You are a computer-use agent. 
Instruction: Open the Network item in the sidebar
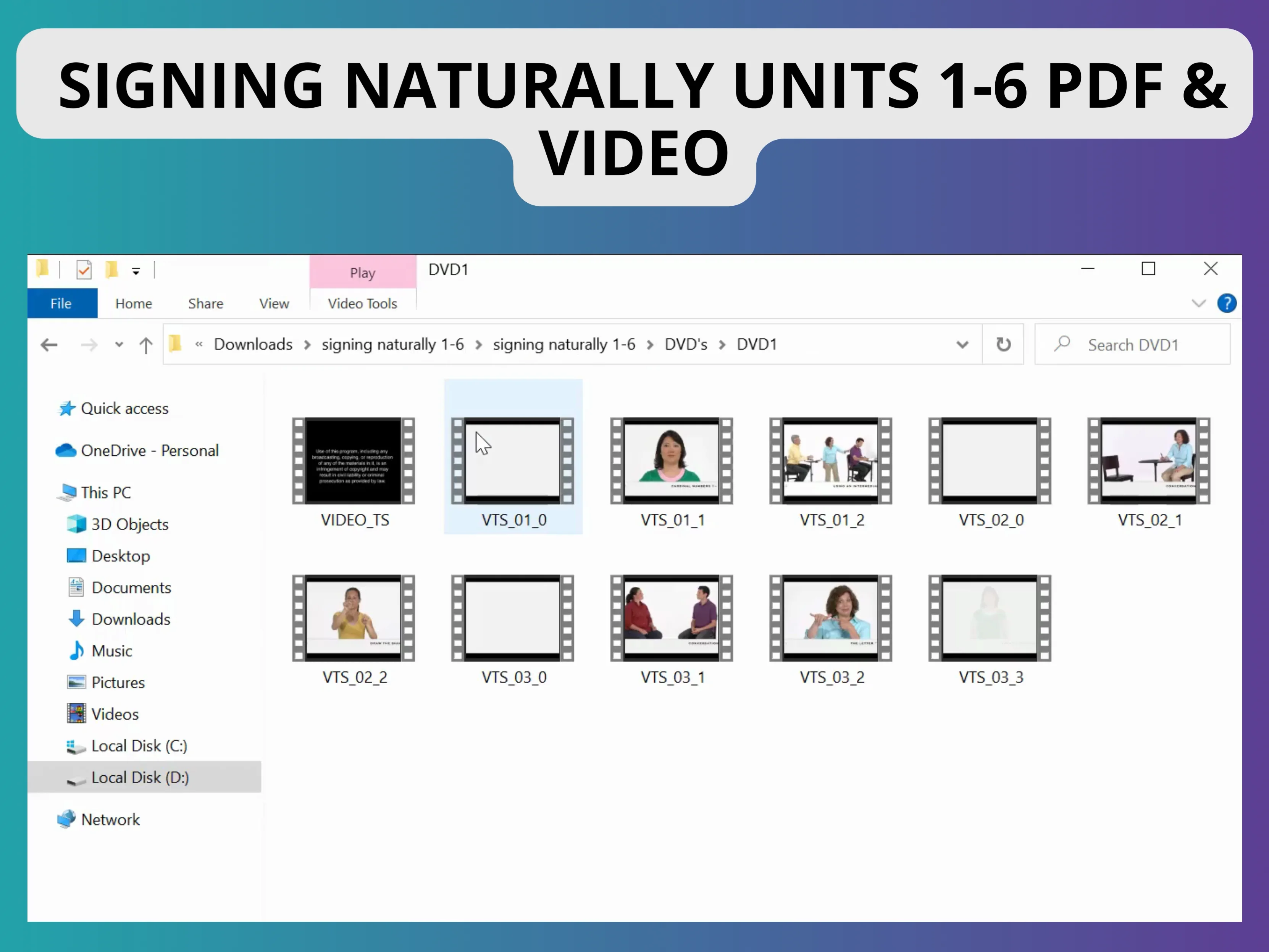click(110, 819)
